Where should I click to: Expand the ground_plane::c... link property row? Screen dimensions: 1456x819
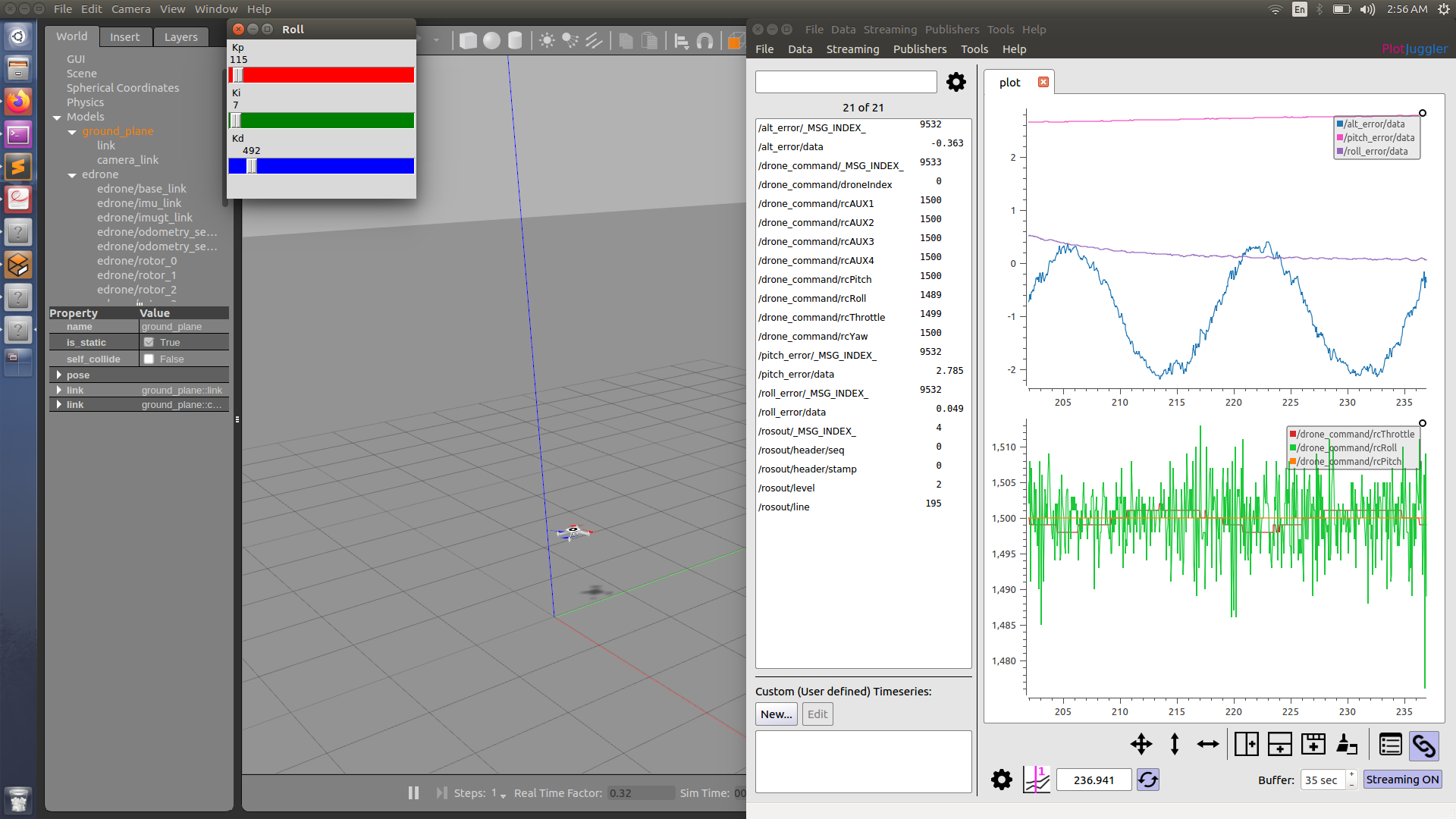click(x=59, y=404)
